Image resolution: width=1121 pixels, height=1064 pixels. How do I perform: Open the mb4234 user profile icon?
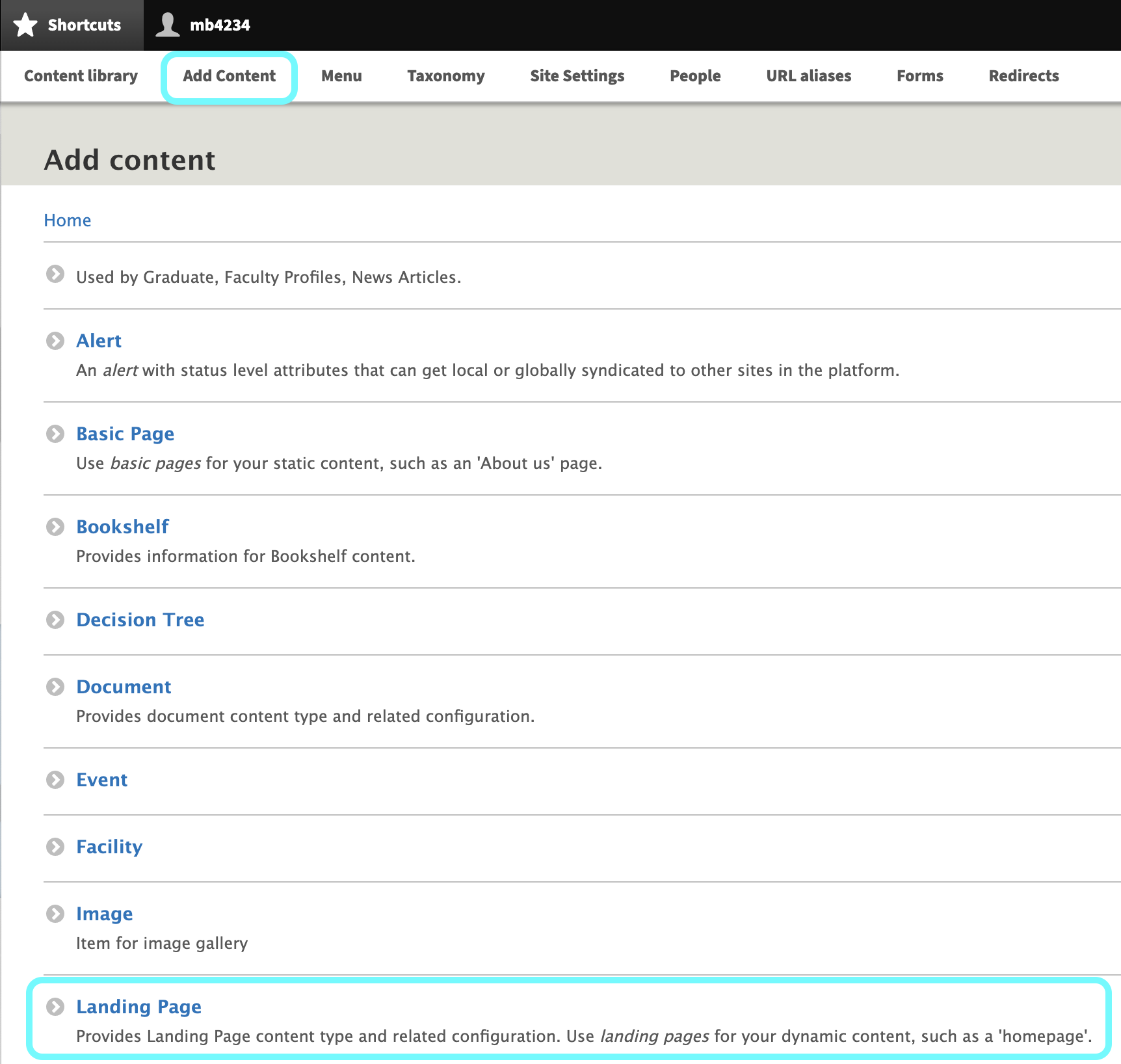[166, 25]
